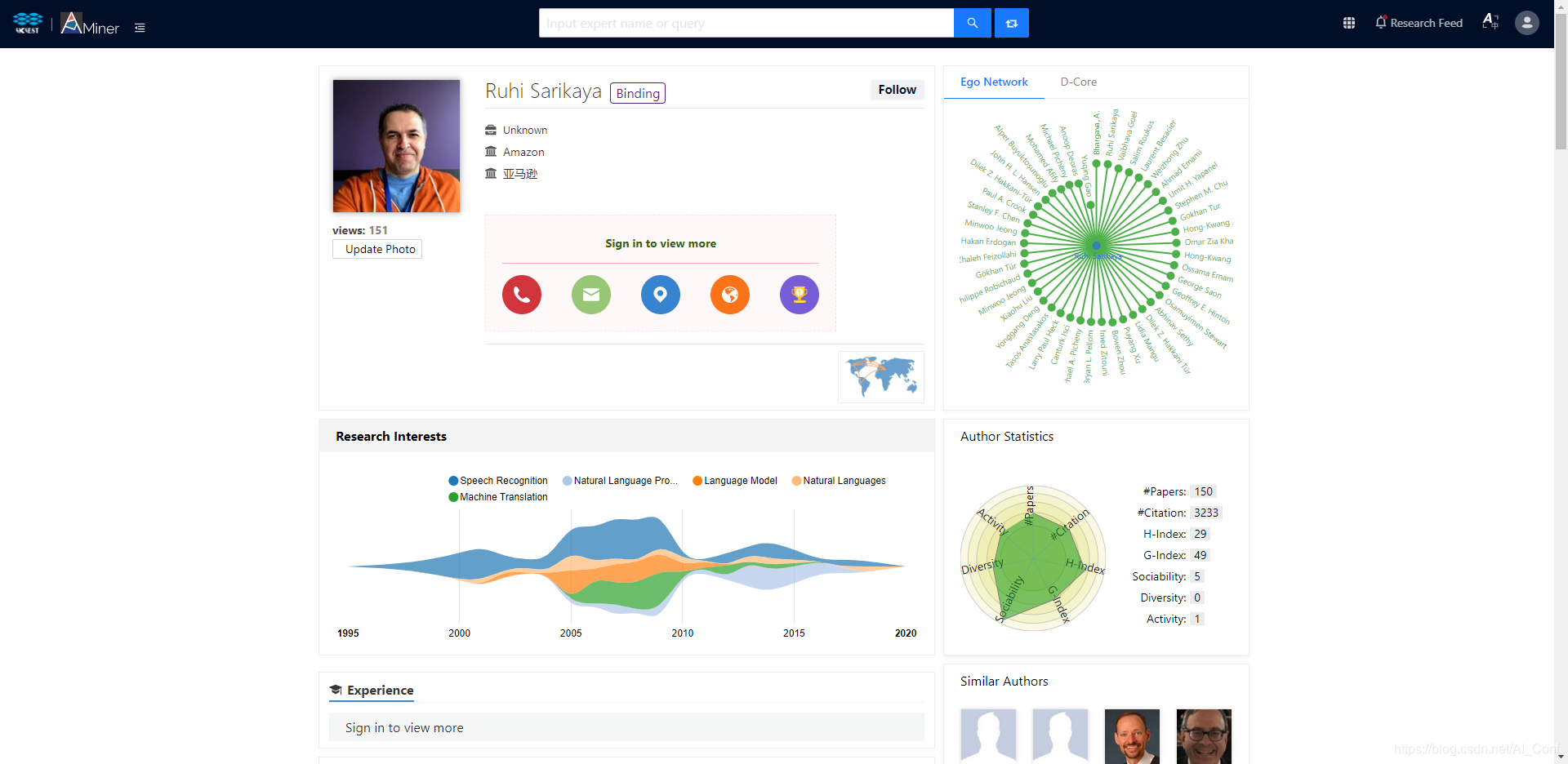Click the Similar Authors heading

1004,682
